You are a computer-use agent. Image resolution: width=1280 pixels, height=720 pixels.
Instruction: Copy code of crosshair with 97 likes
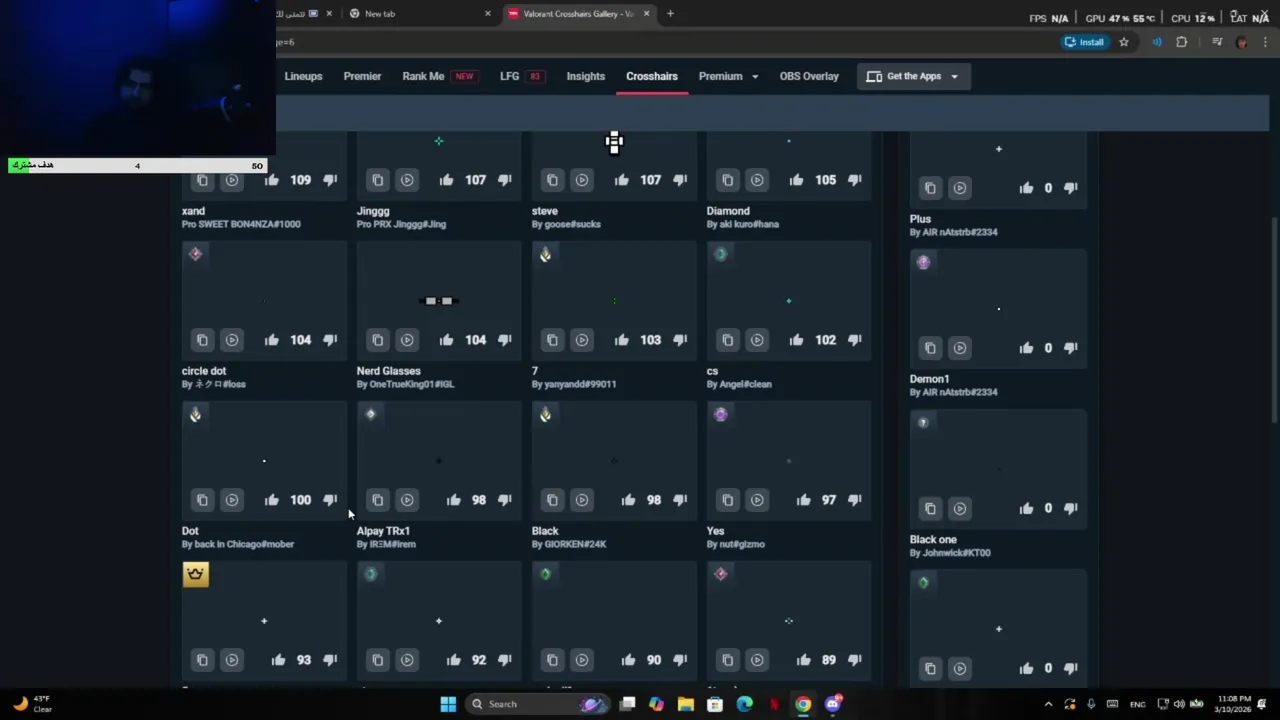[727, 500]
